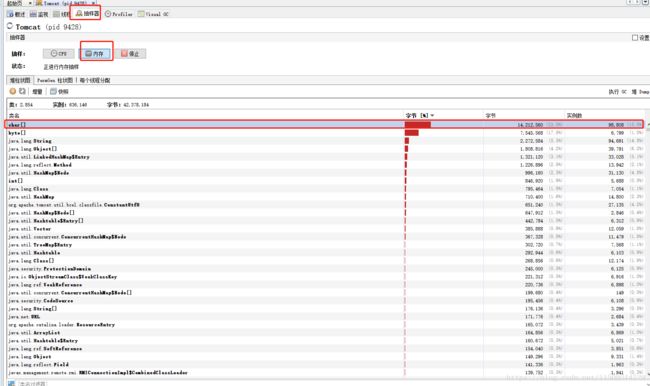Viewport: 650px width, 386px height.
Task: Select the java.util.Hashtable row
Action: [325, 252]
